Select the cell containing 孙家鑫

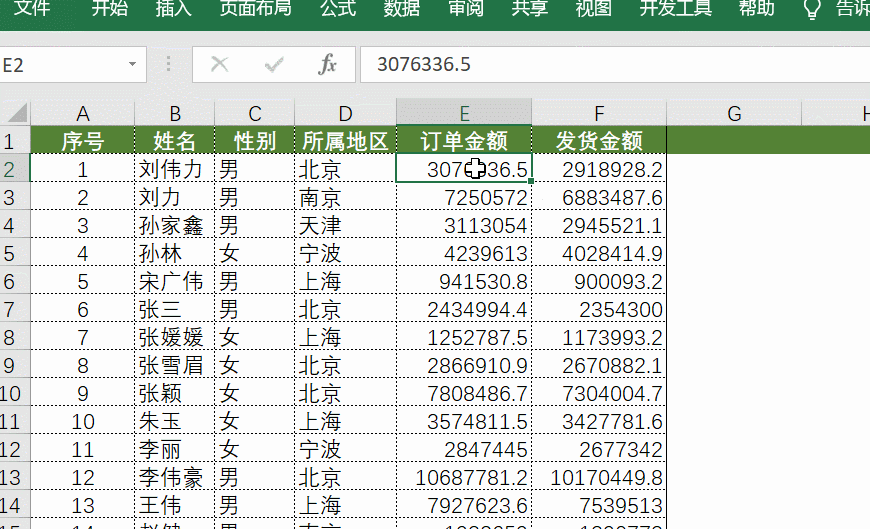175,225
